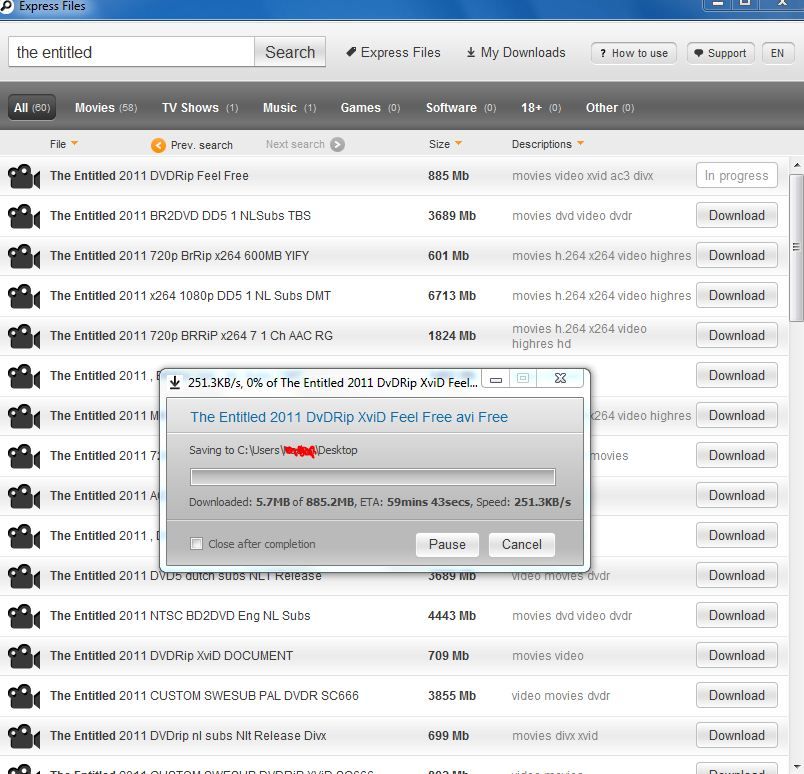This screenshot has width=804, height=774.
Task: Switch to the Movies category tab
Action: coord(106,108)
